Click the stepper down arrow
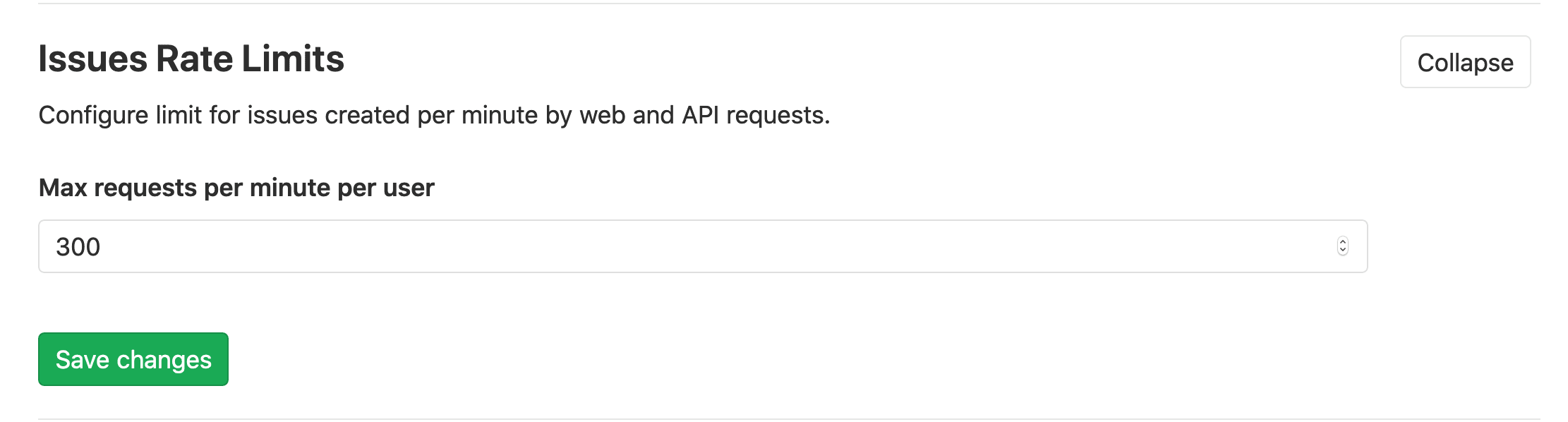1568x422 pixels. 1342,251
